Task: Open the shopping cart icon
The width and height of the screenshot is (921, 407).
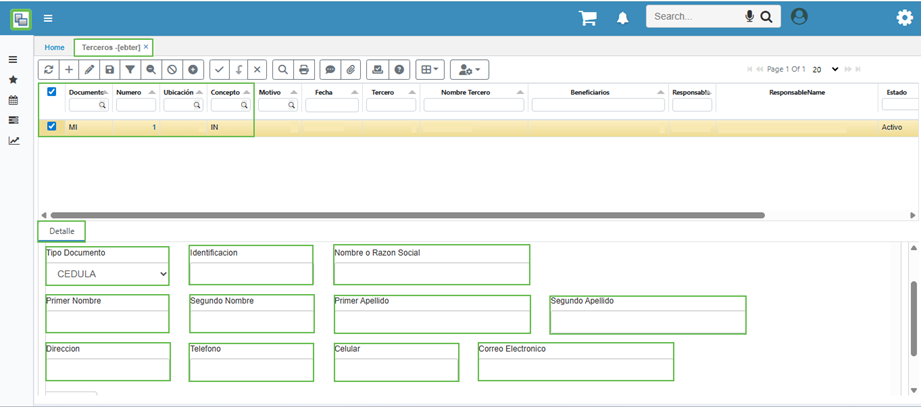Action: click(588, 18)
